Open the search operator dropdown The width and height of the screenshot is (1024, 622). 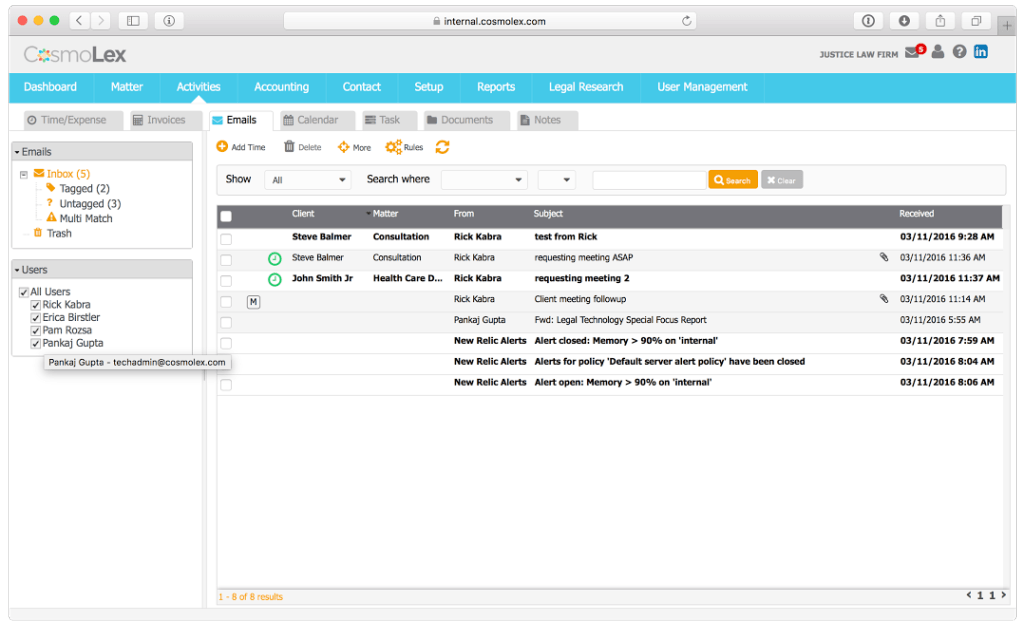point(556,180)
